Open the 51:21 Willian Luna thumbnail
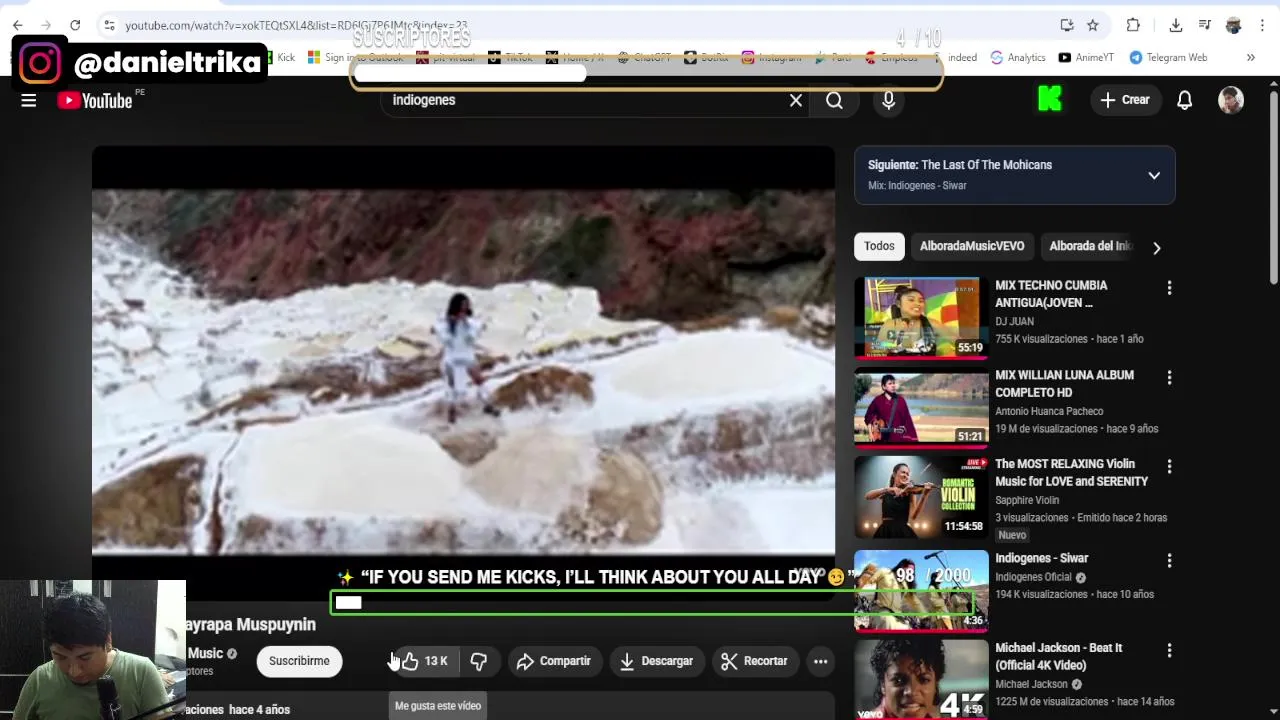The height and width of the screenshot is (720, 1280). (x=921, y=407)
